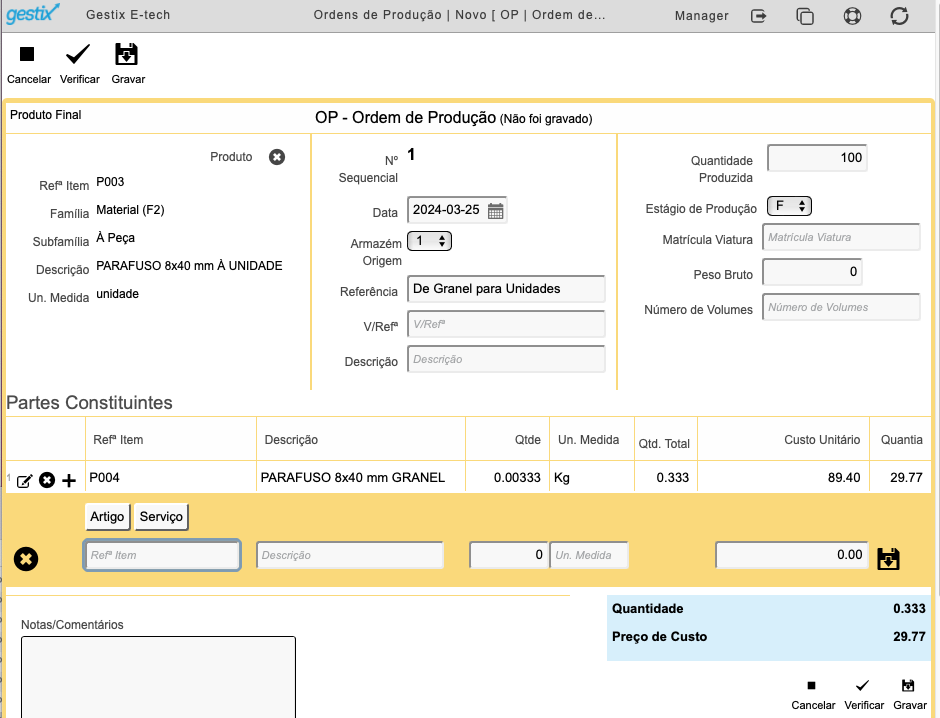The width and height of the screenshot is (940, 718).
Task: Remove selected Produto with X icon
Action: click(276, 157)
